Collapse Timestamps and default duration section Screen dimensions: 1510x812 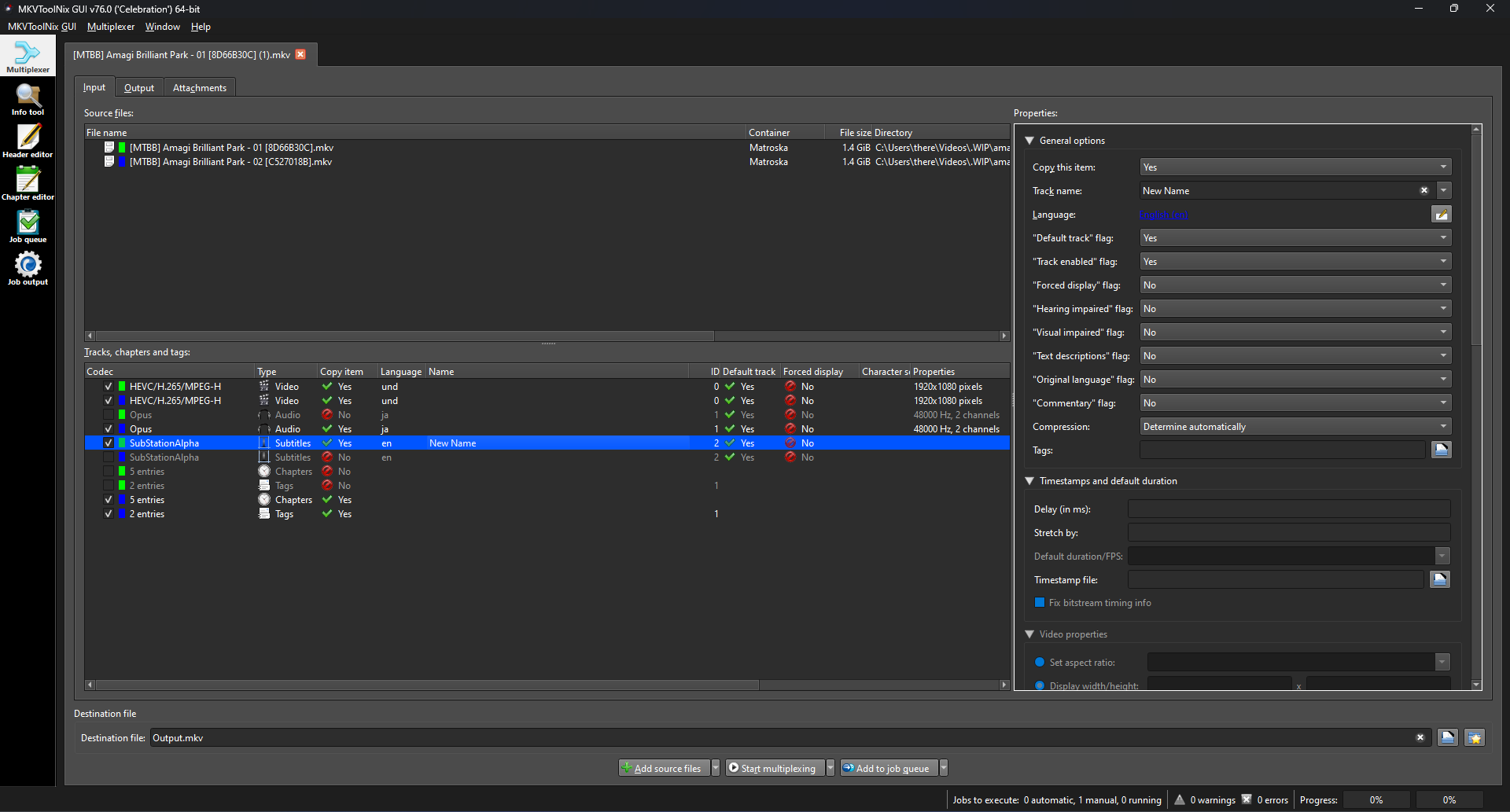(1029, 480)
